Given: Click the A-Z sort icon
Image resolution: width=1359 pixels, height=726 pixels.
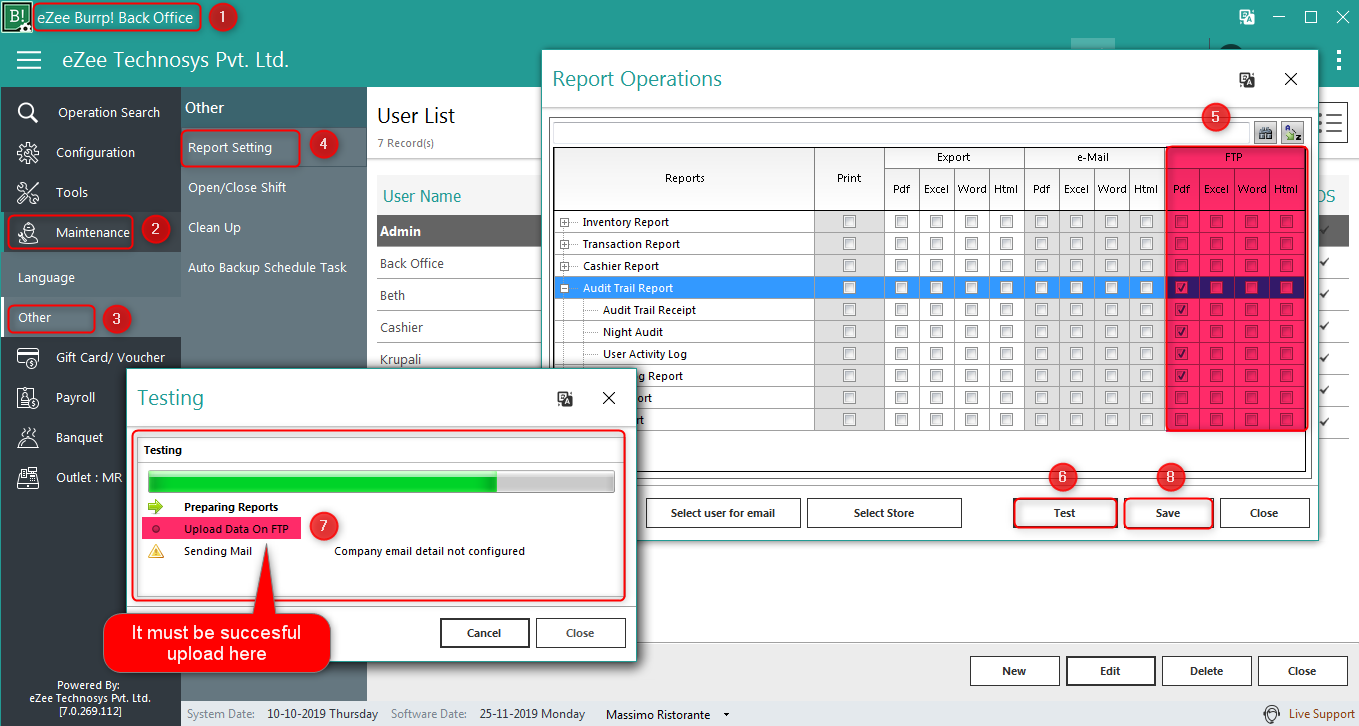Looking at the screenshot, I should (1292, 133).
